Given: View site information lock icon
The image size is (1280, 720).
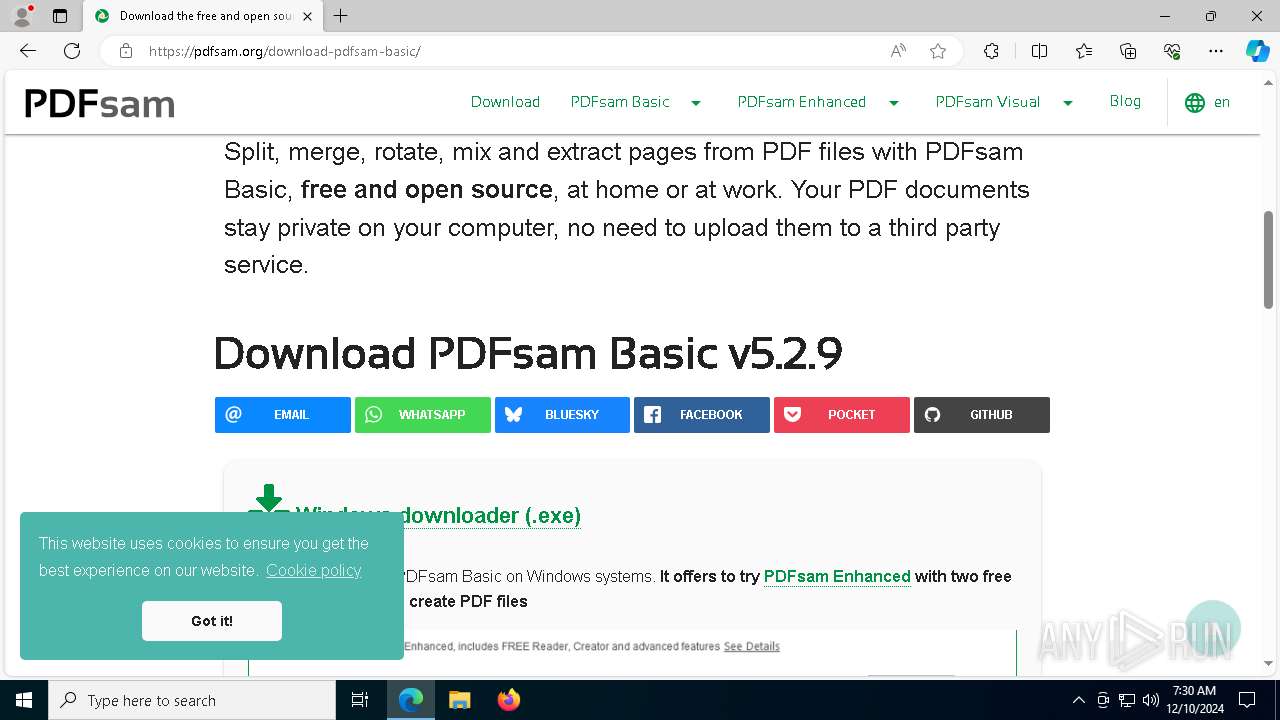Looking at the screenshot, I should click(x=126, y=51).
